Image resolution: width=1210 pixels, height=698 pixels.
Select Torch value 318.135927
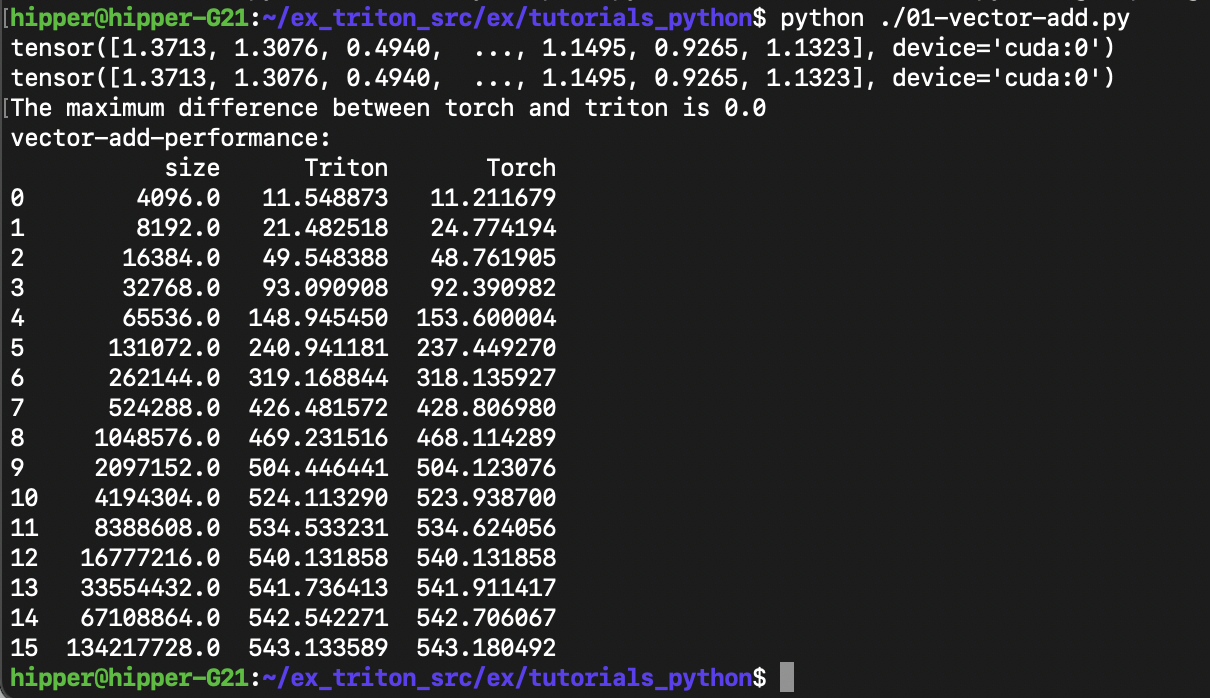click(x=486, y=378)
